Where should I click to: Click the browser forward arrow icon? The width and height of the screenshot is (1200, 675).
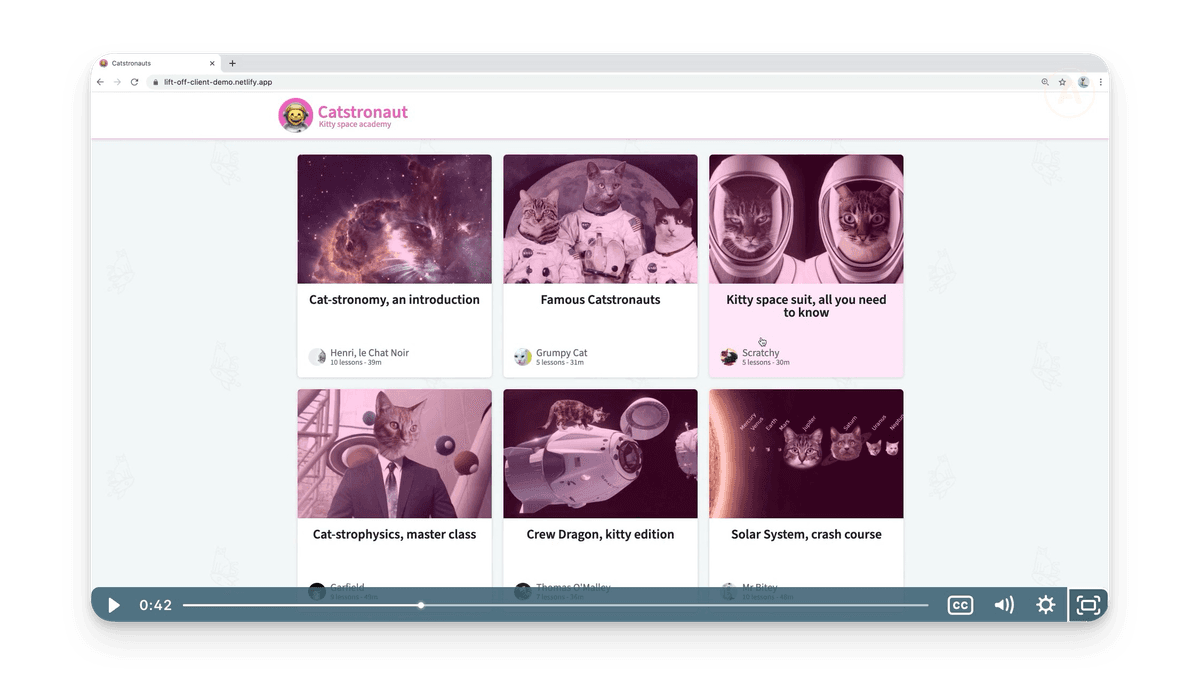point(117,82)
